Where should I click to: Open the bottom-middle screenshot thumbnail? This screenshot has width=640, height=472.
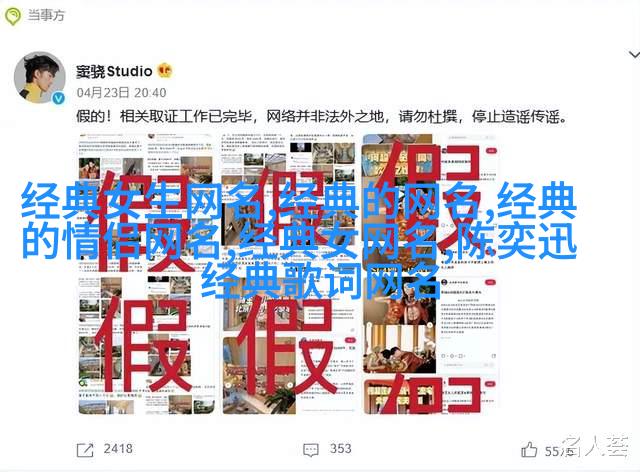click(x=288, y=345)
